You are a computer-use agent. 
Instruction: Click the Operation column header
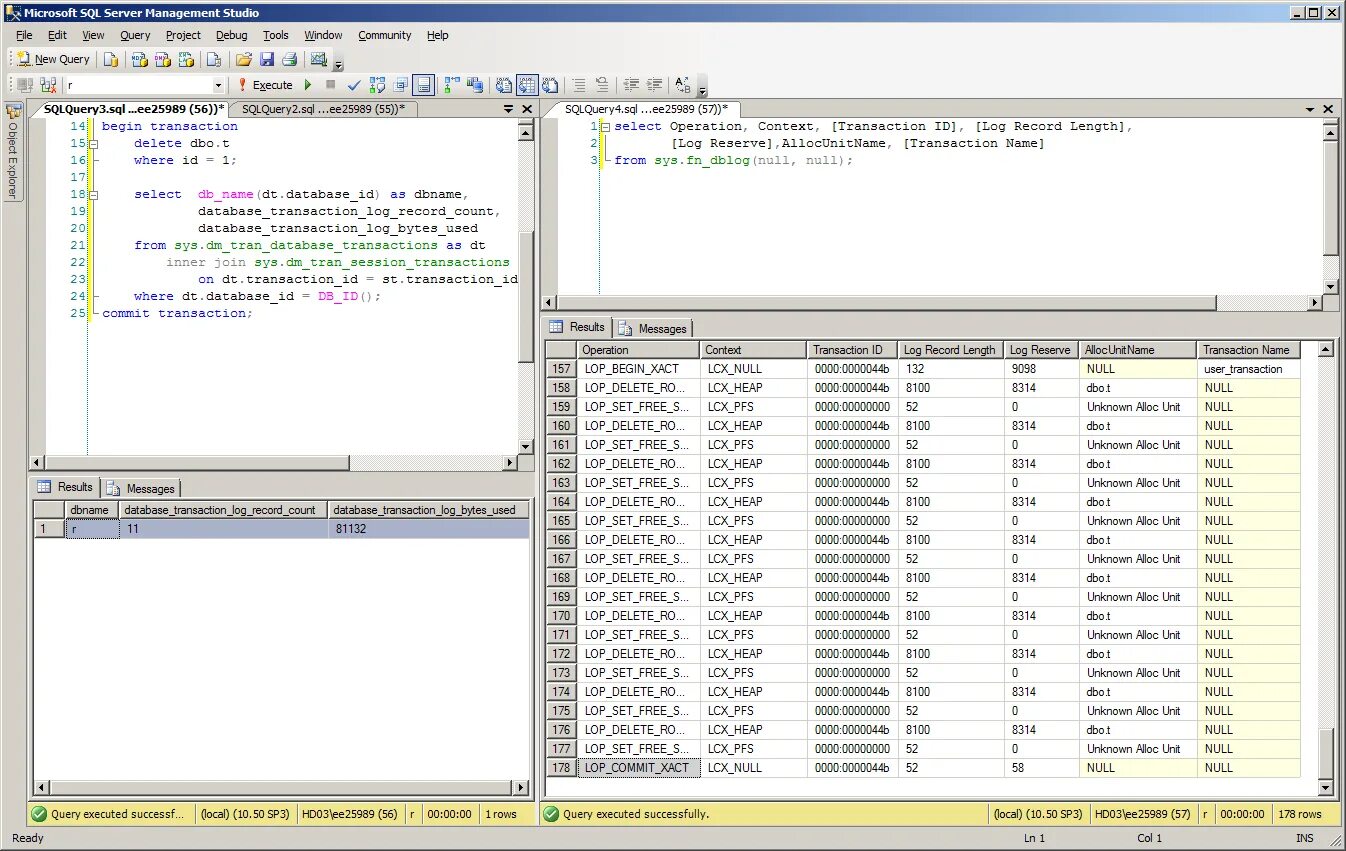click(638, 350)
